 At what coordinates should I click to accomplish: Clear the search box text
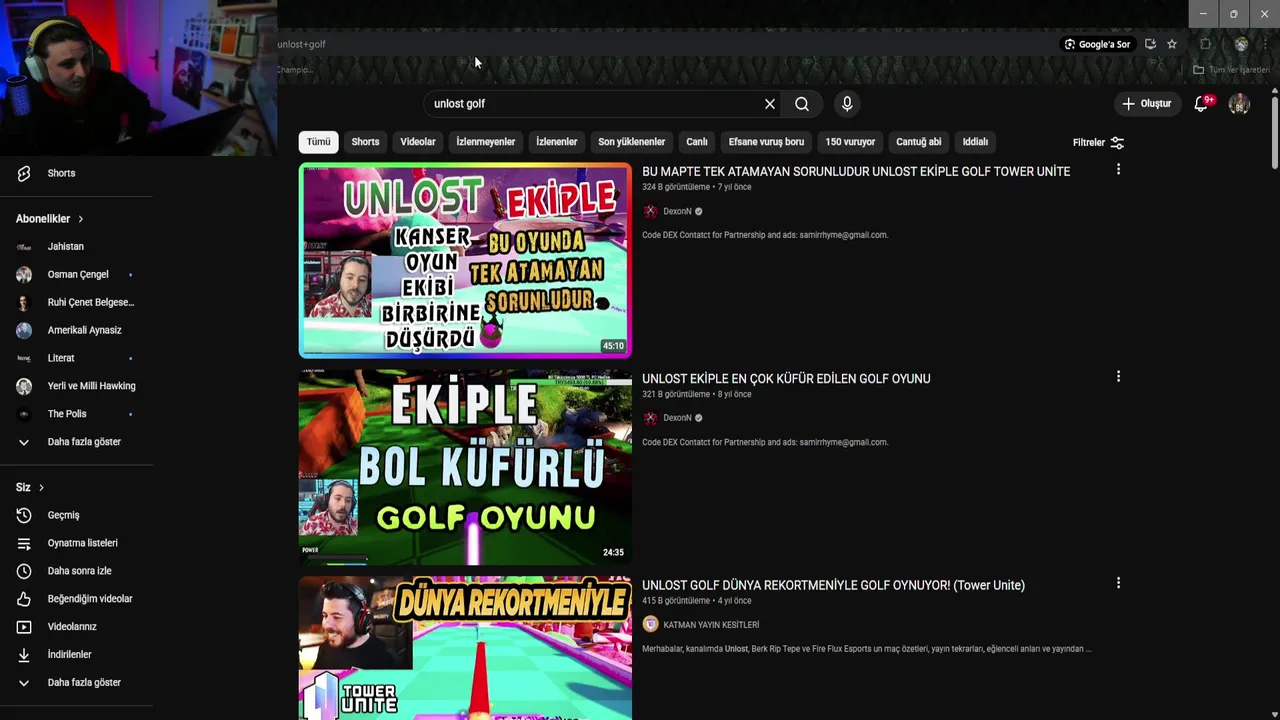(770, 104)
